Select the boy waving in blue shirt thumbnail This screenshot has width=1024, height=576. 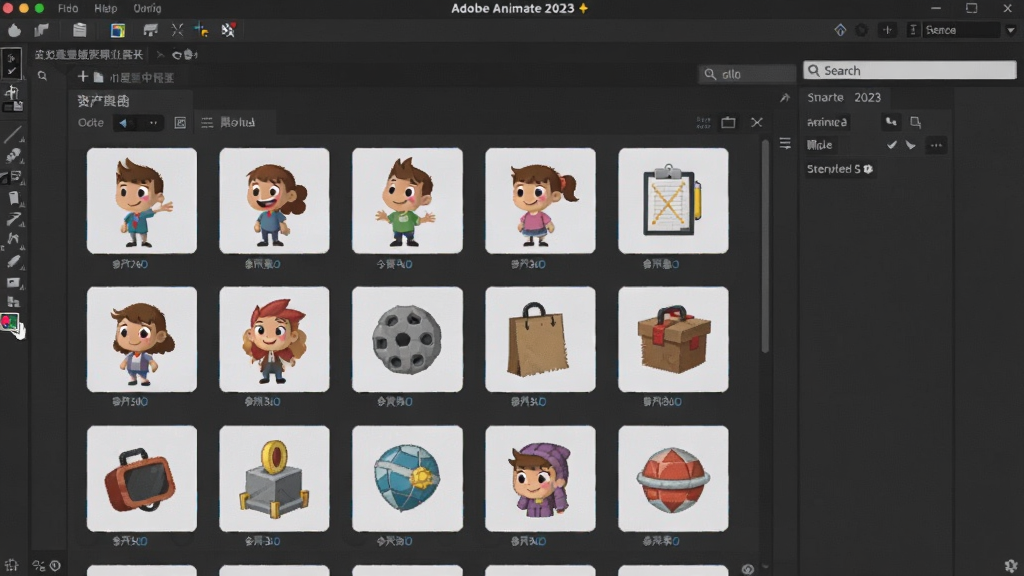tap(142, 200)
